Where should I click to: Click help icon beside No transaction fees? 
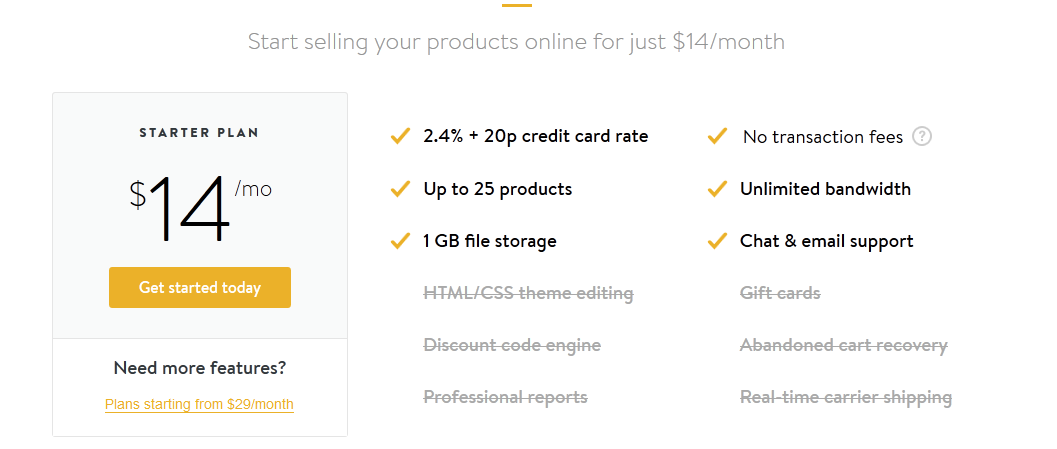[x=922, y=137]
